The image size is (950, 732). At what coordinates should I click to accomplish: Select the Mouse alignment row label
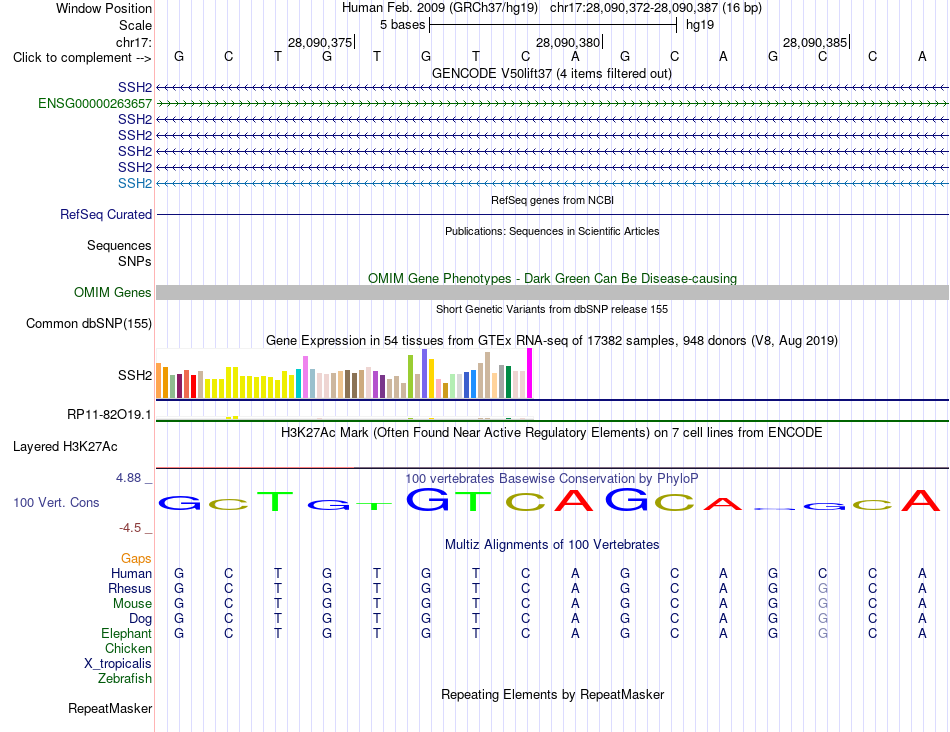[132, 604]
